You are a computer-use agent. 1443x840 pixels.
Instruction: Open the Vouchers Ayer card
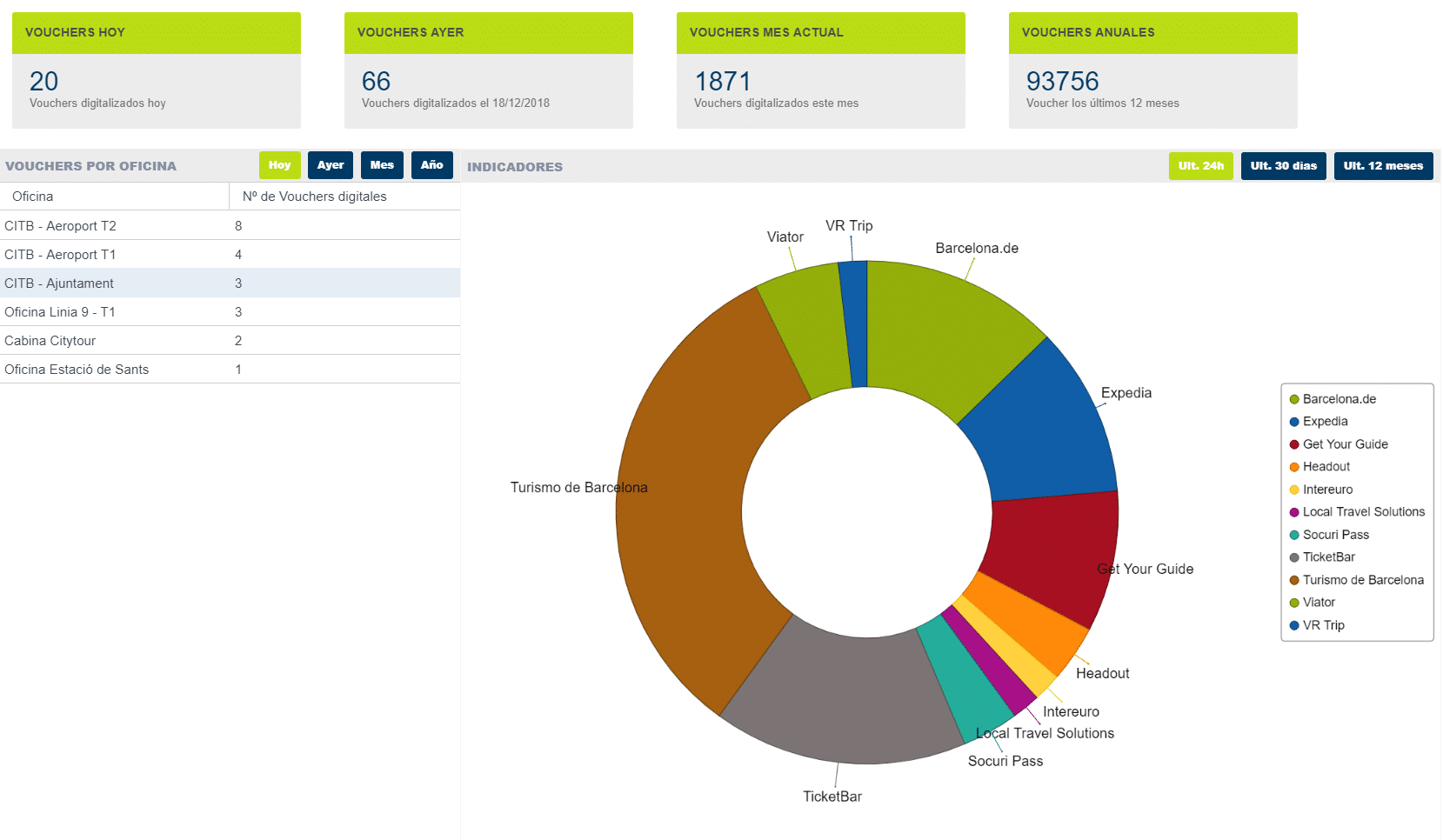pos(489,70)
